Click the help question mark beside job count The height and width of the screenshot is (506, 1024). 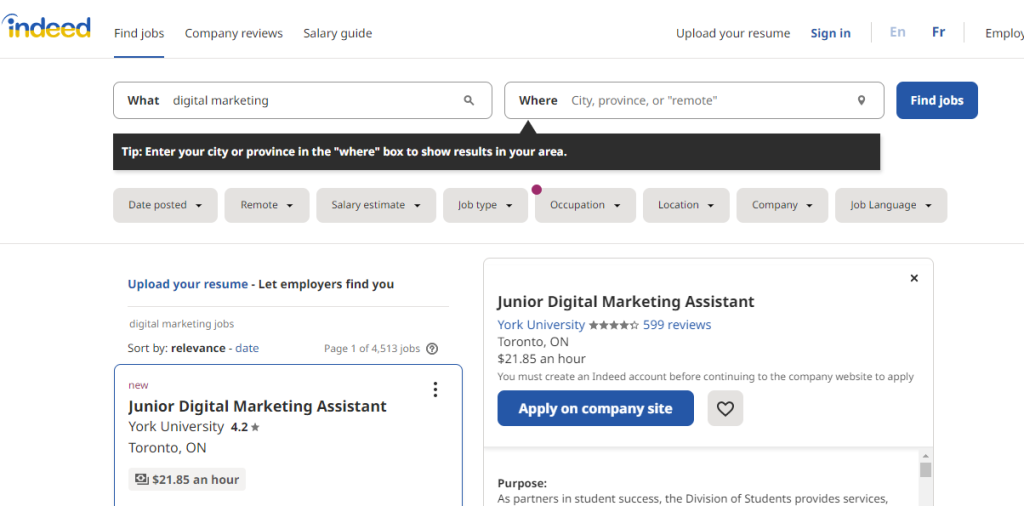(432, 349)
